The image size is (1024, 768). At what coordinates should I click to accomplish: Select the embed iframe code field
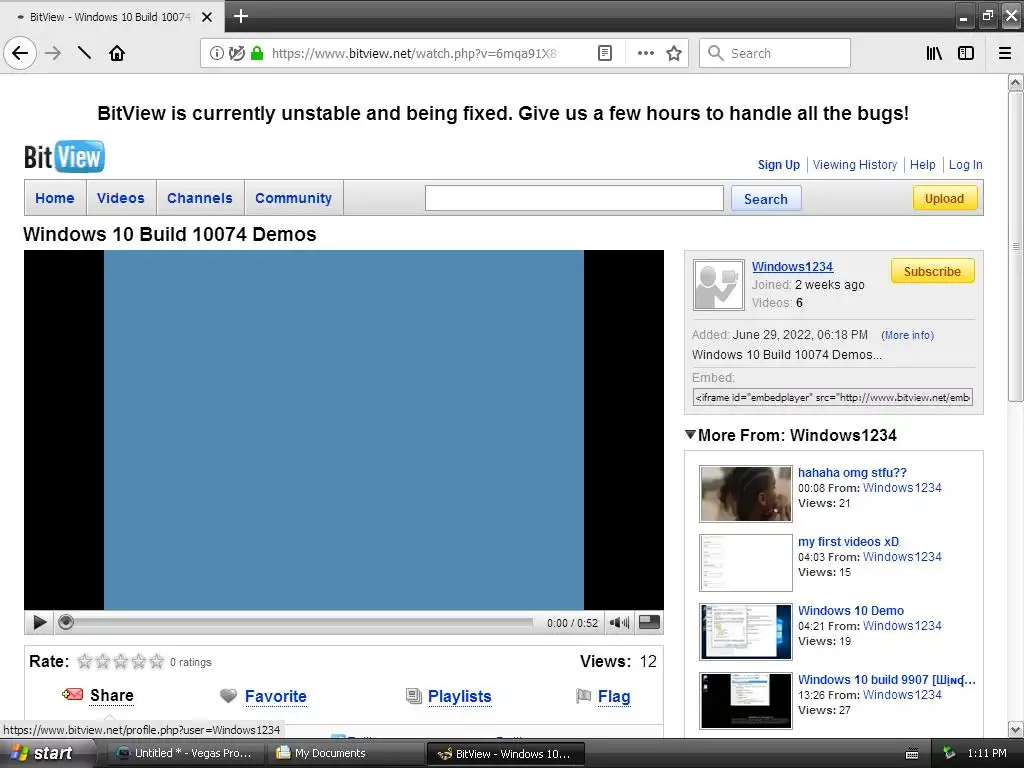(x=833, y=397)
